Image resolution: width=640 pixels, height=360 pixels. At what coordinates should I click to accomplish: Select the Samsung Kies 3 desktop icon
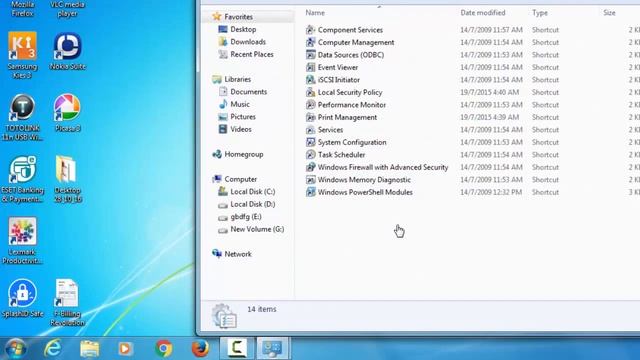pyautogui.click(x=22, y=46)
